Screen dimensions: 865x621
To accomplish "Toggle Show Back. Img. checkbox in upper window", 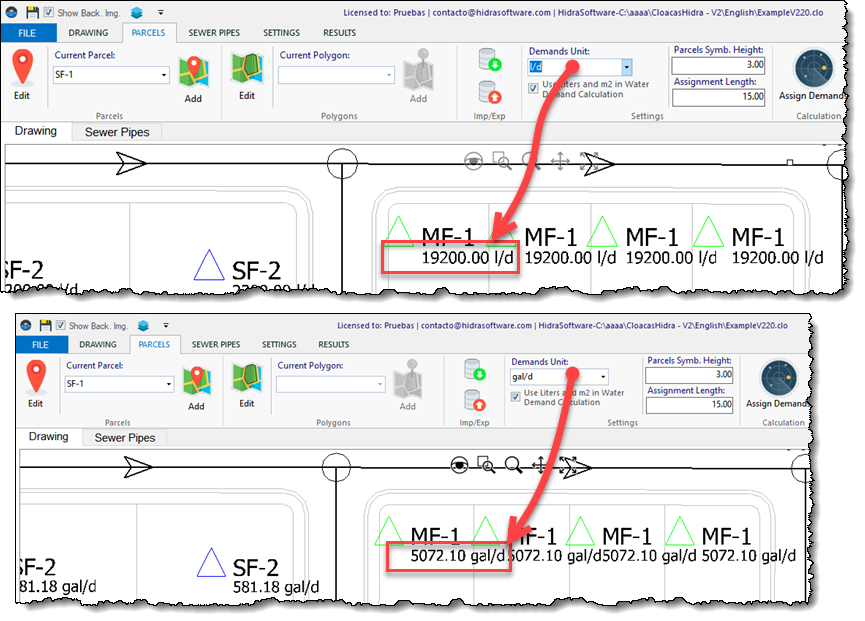I will click(x=49, y=13).
